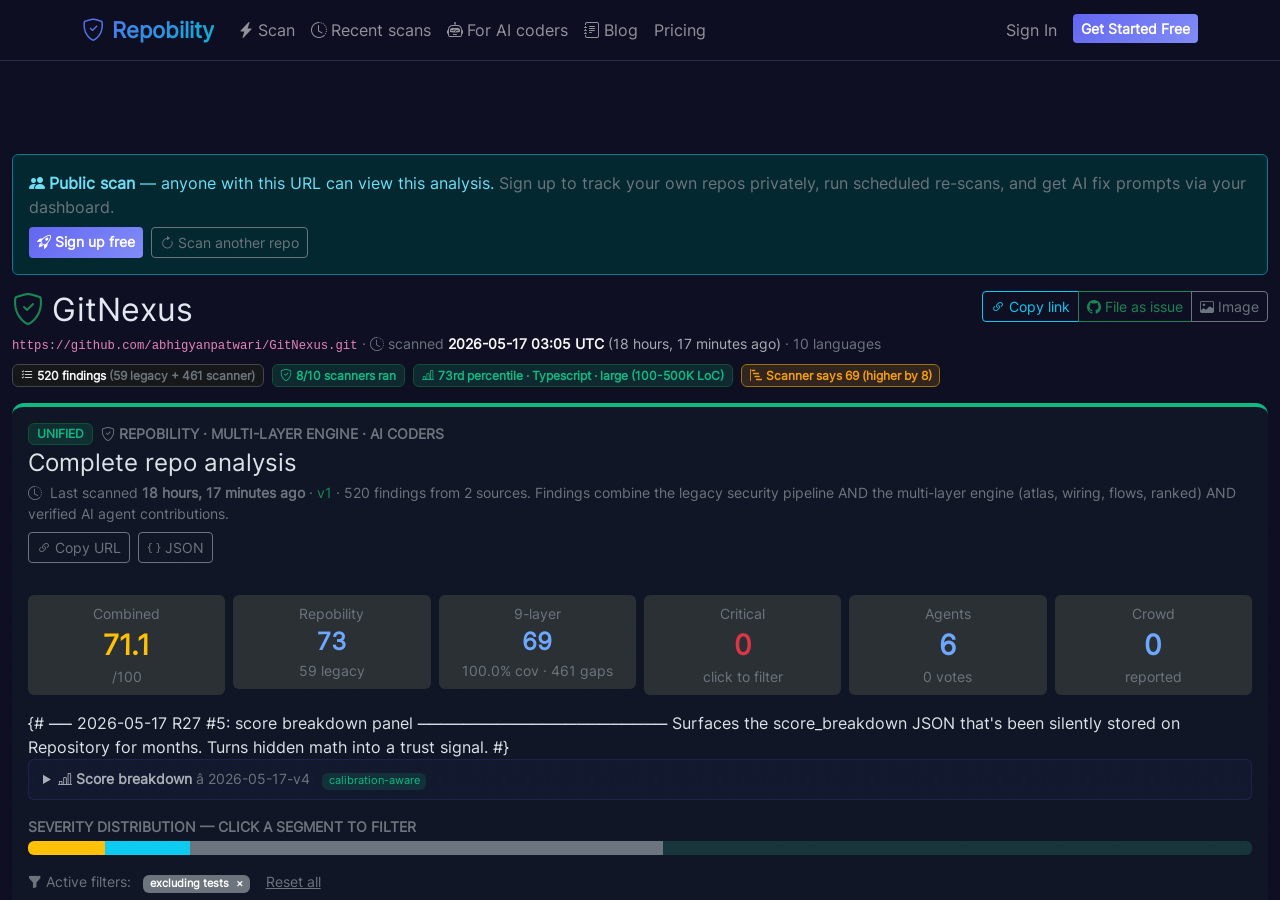Filter by cyan severity segment
Image resolution: width=1280 pixels, height=900 pixels.
[x=147, y=848]
